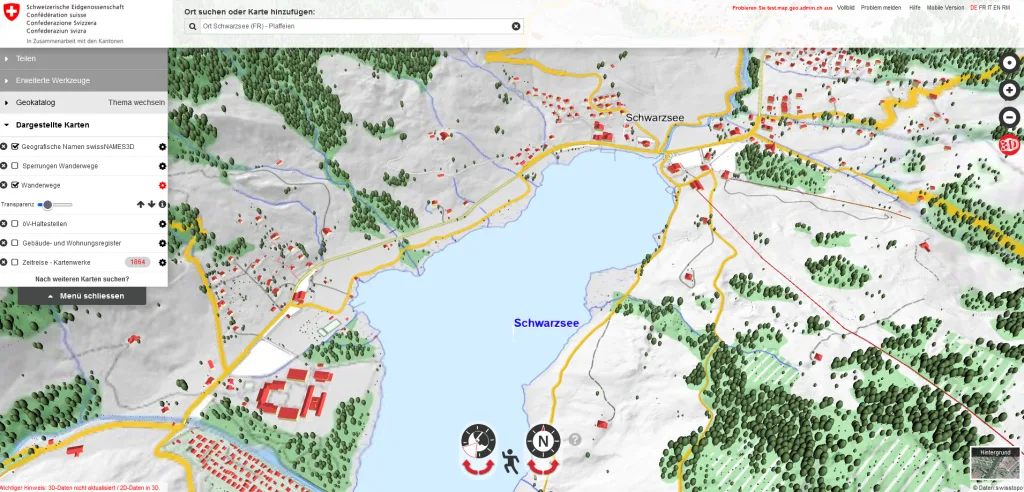Click the tilt control dial
This screenshot has width=1024, height=492.
(x=479, y=440)
